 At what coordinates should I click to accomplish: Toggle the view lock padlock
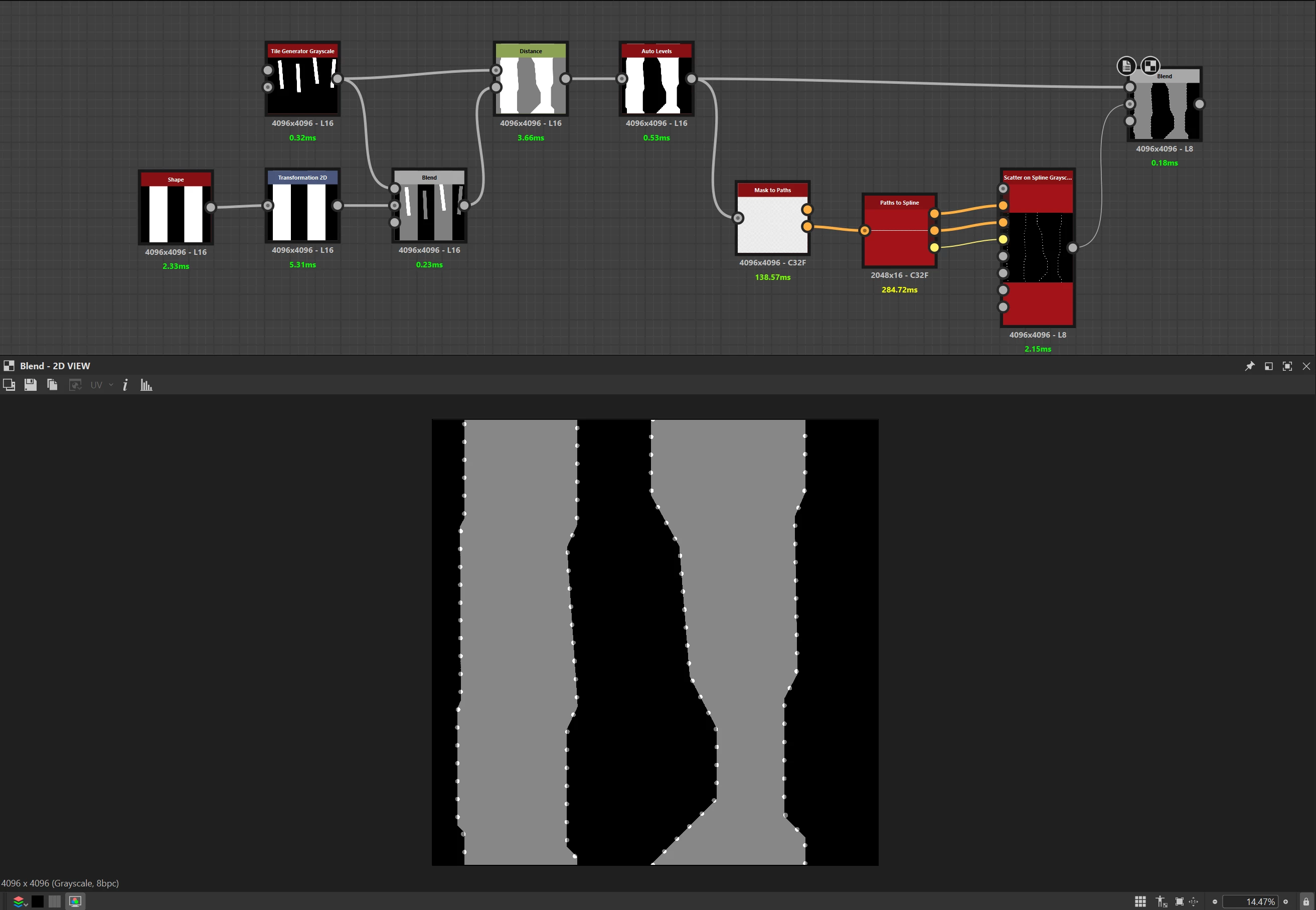click(1306, 901)
